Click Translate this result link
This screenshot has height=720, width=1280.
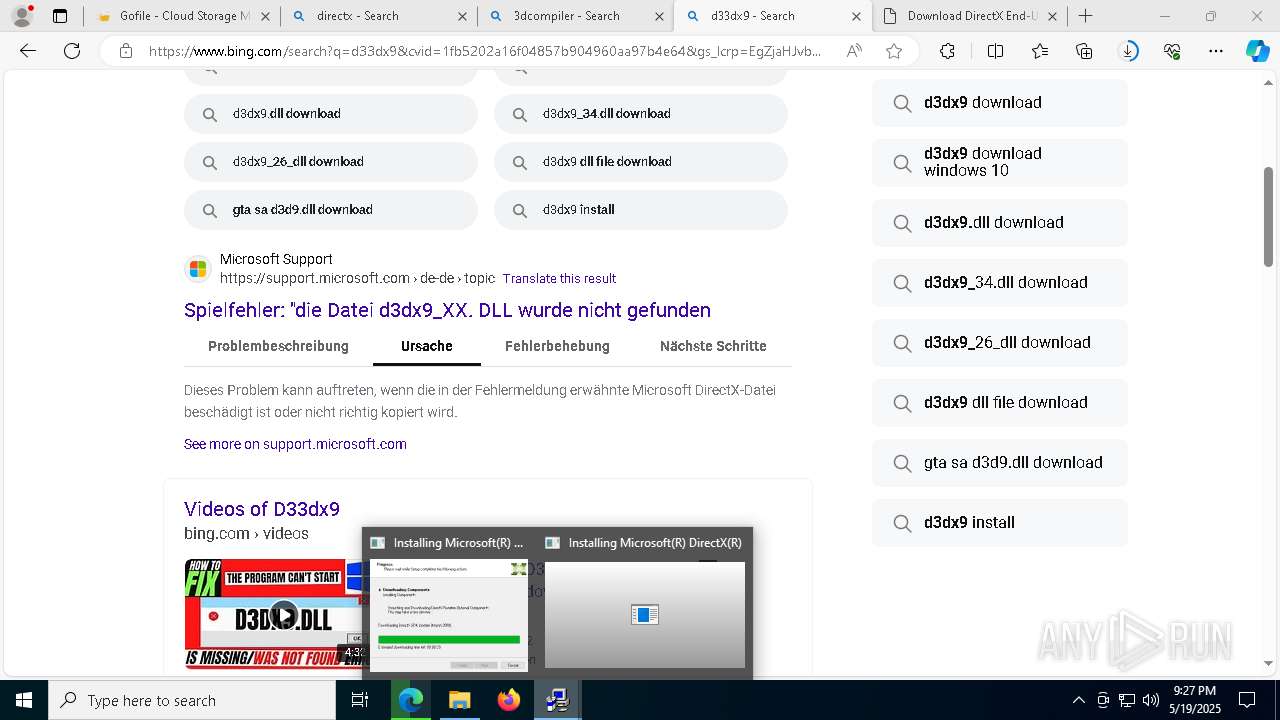coord(559,278)
